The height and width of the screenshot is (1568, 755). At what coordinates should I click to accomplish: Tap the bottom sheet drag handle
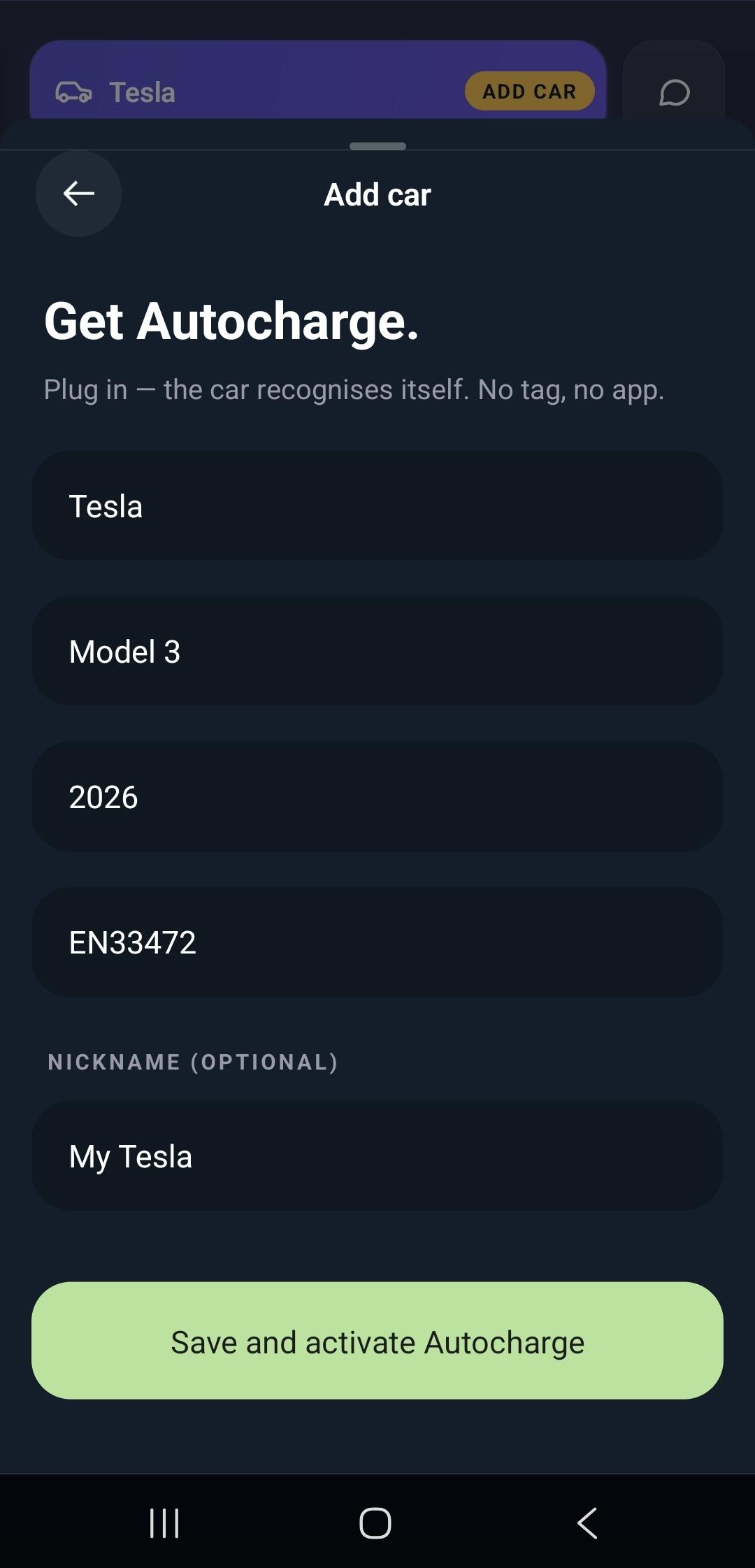(377, 146)
